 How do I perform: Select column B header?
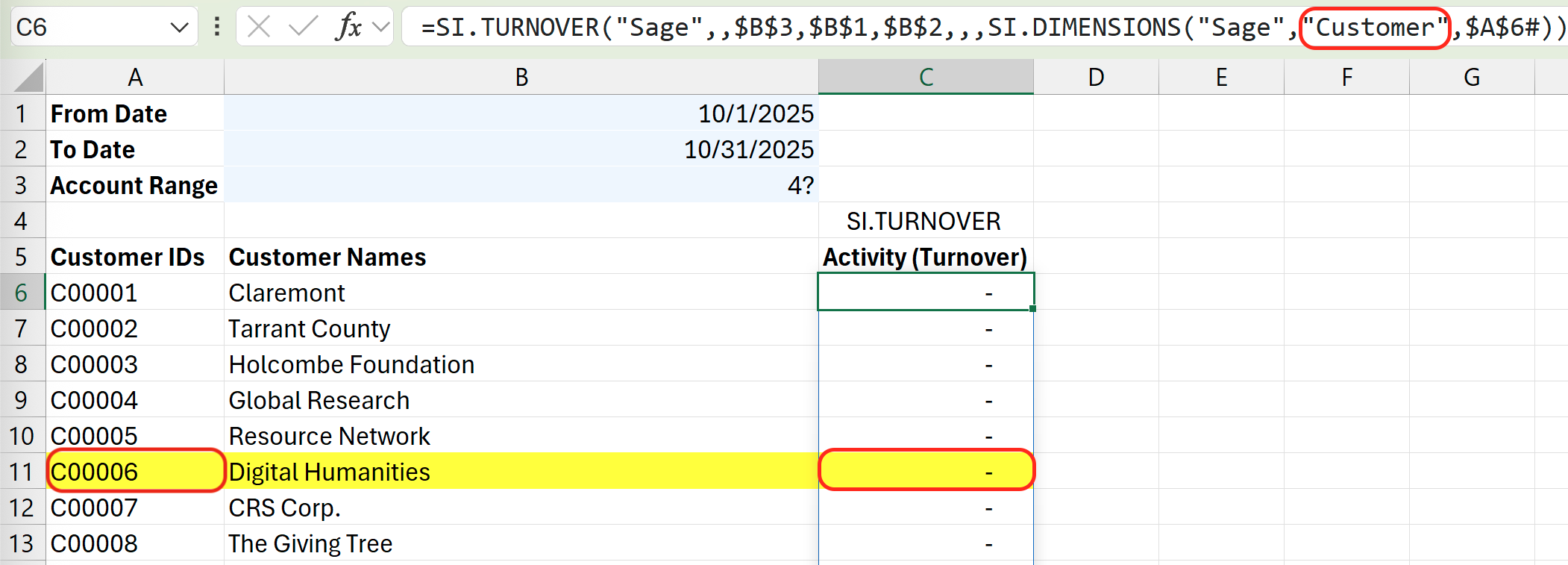pos(521,78)
